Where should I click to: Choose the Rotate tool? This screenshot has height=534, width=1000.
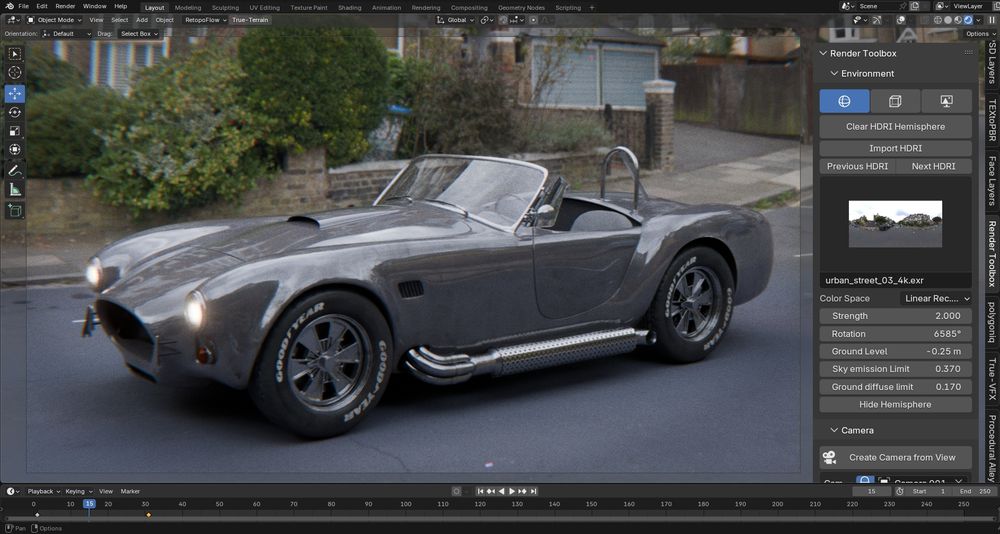click(15, 112)
